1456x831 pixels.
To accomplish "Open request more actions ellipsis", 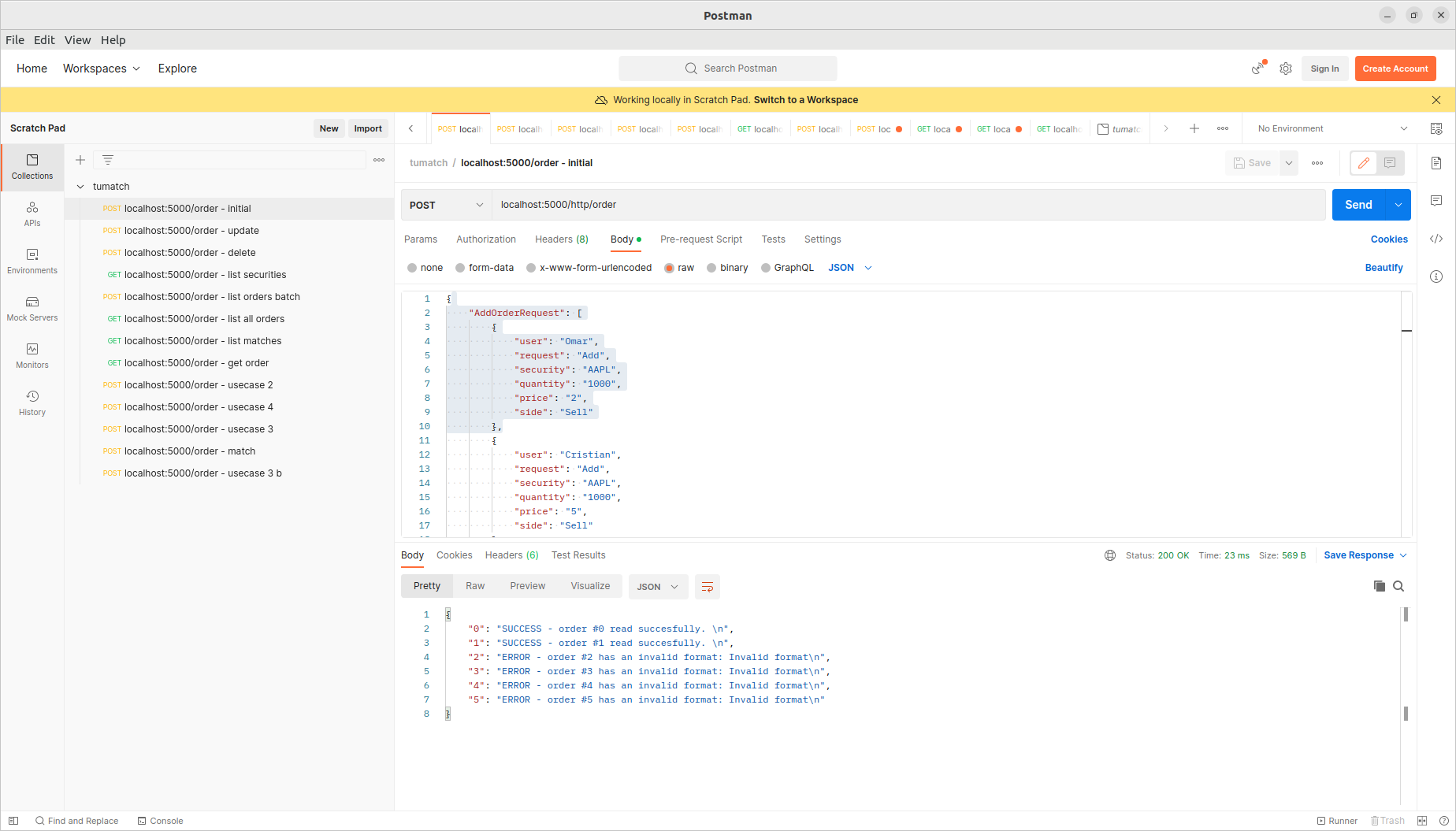I will click(x=1317, y=163).
